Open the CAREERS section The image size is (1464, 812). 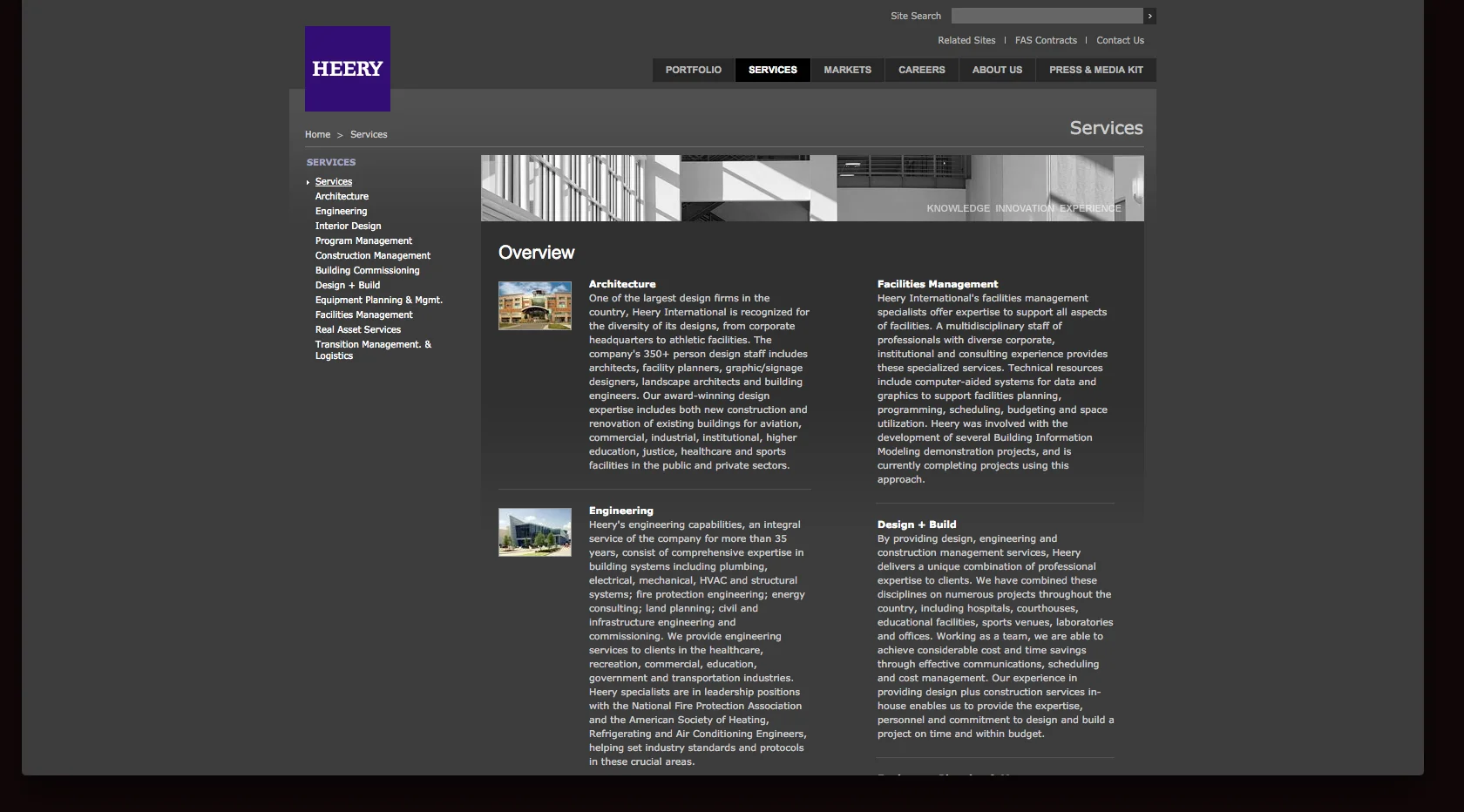point(921,70)
